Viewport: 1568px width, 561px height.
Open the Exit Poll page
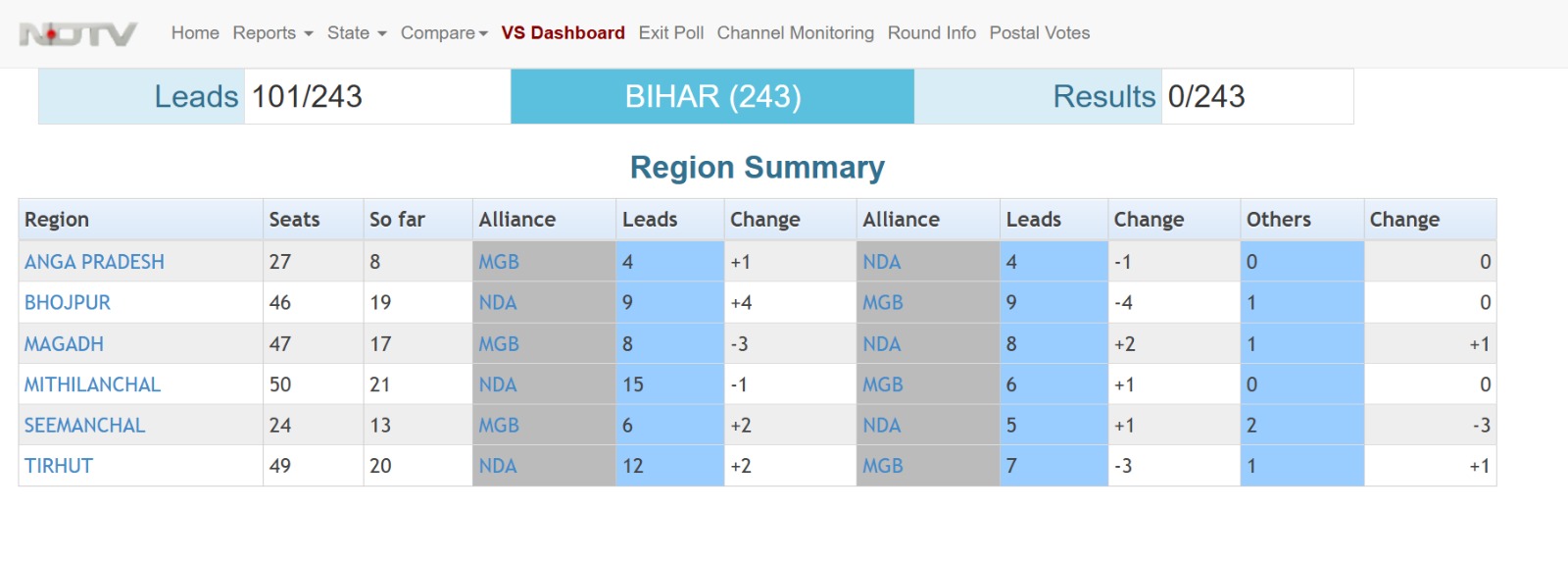(x=670, y=33)
